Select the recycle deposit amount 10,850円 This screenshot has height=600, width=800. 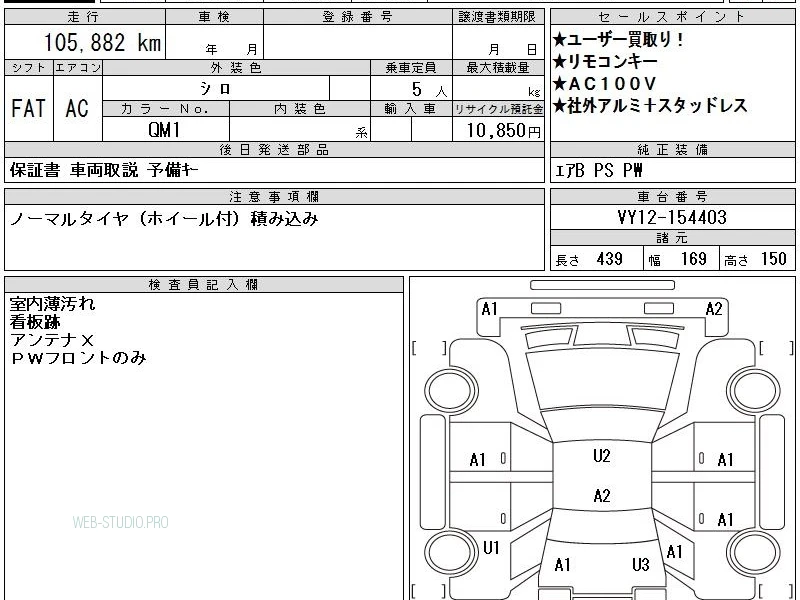[x=504, y=131]
